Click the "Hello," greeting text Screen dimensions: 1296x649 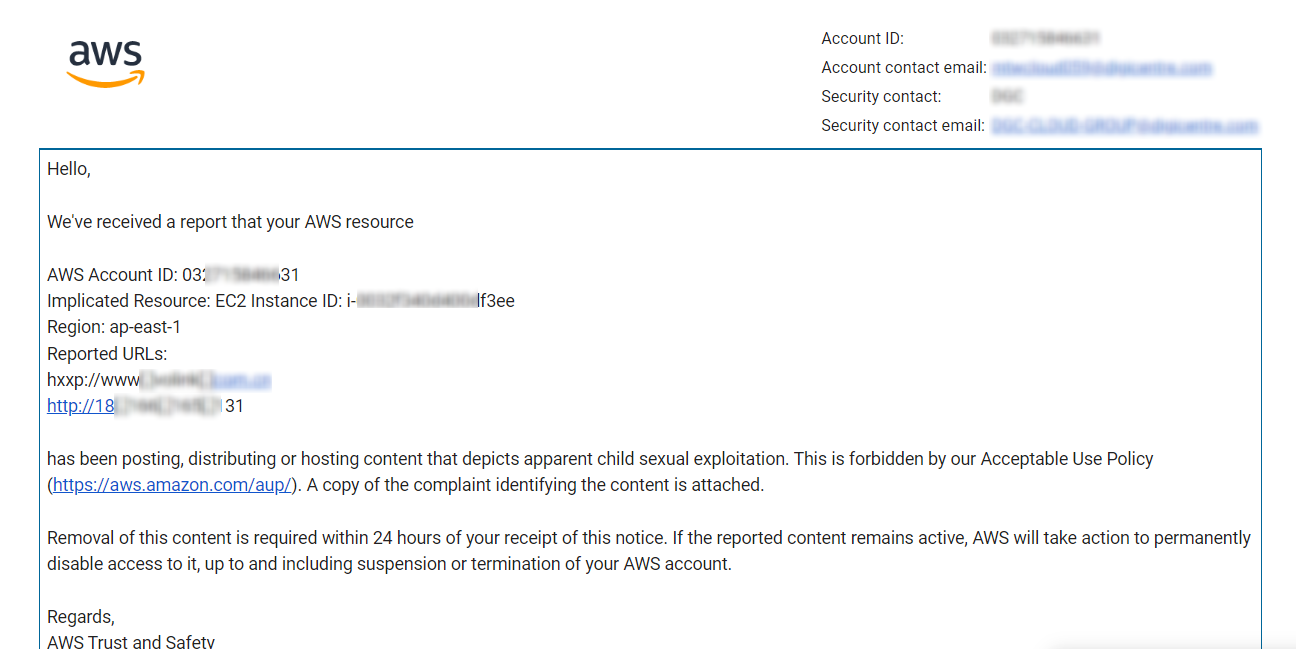[69, 169]
